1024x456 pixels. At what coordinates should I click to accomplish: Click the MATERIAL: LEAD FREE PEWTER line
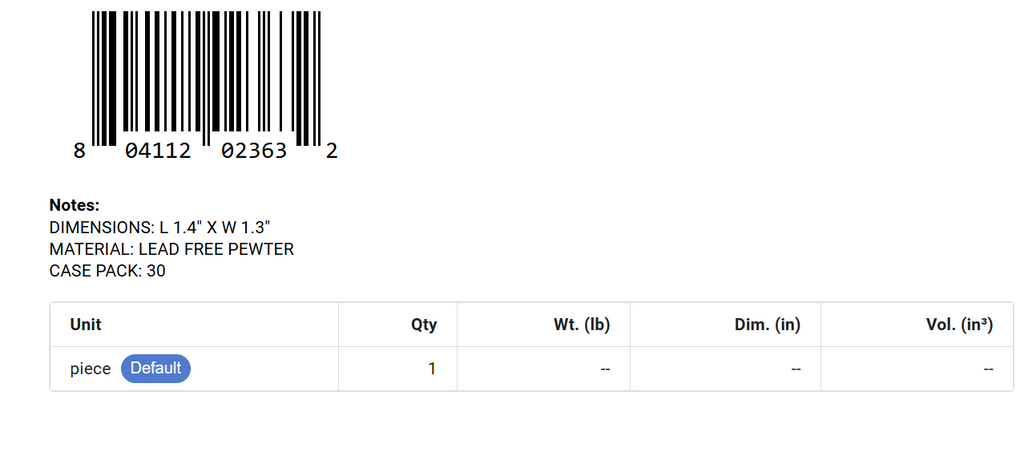[172, 249]
